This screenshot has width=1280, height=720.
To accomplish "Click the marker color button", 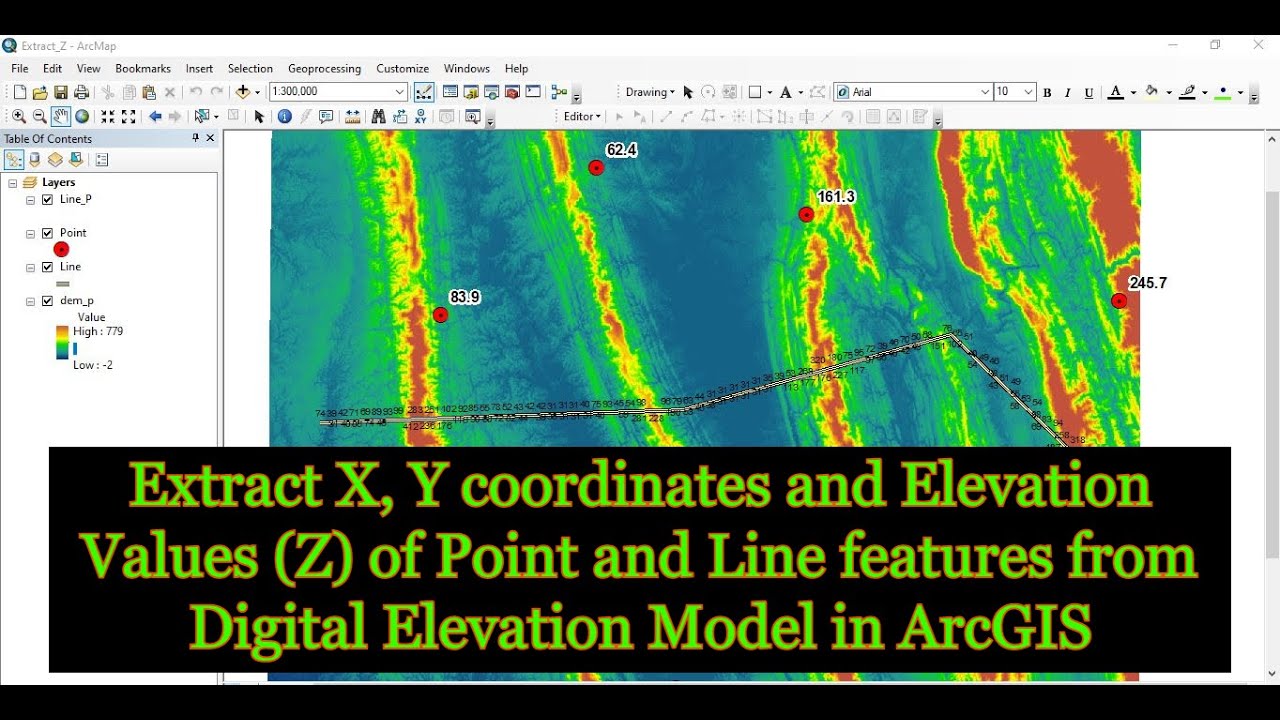I will pos(1222,93).
